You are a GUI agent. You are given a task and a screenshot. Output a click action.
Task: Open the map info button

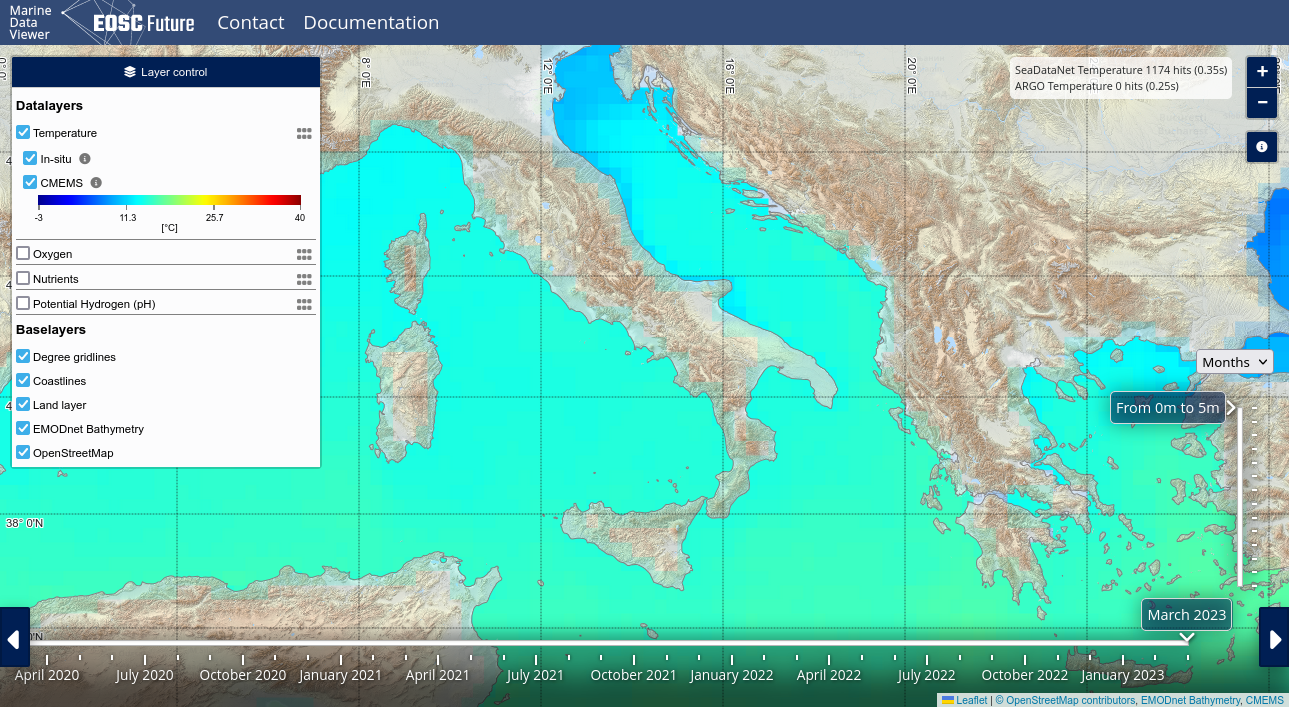[1262, 147]
